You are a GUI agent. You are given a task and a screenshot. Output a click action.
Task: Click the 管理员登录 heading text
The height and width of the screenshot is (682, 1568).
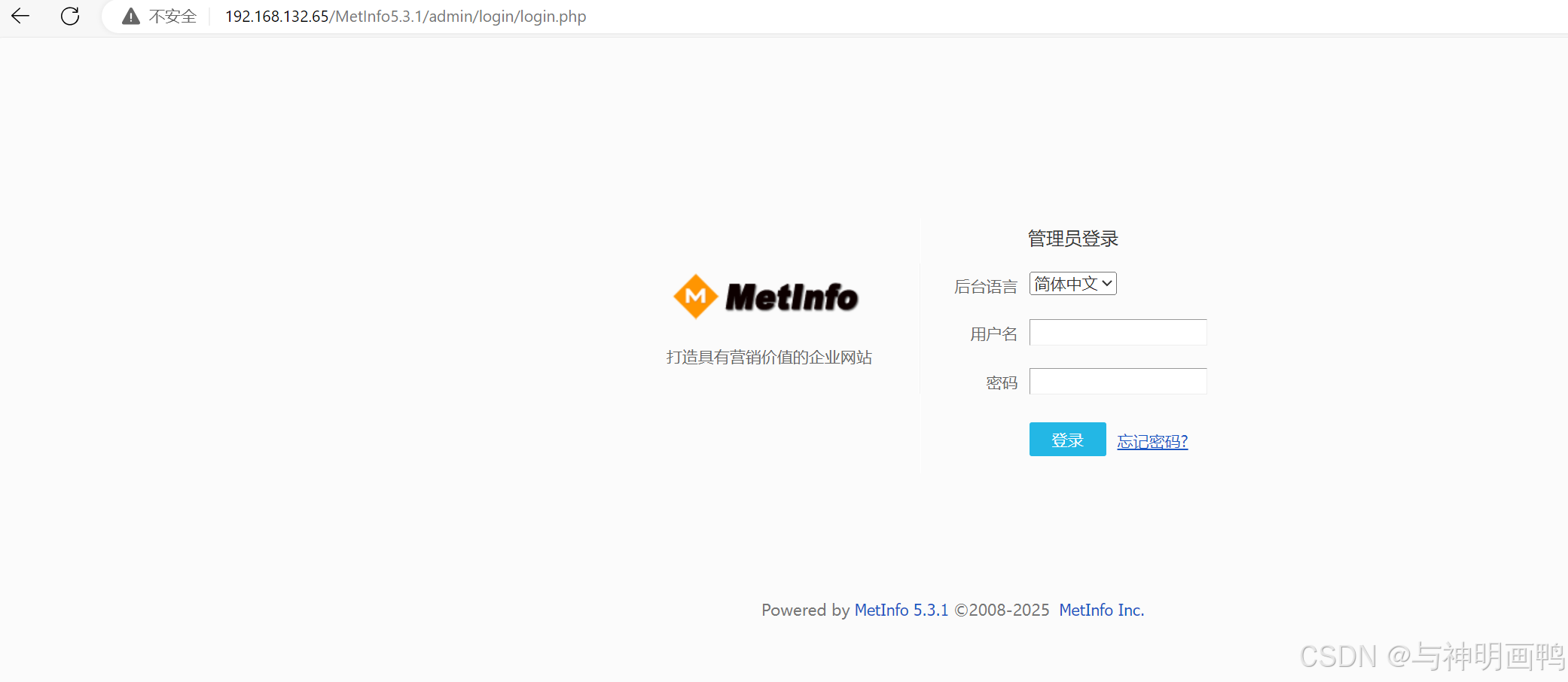(1072, 239)
